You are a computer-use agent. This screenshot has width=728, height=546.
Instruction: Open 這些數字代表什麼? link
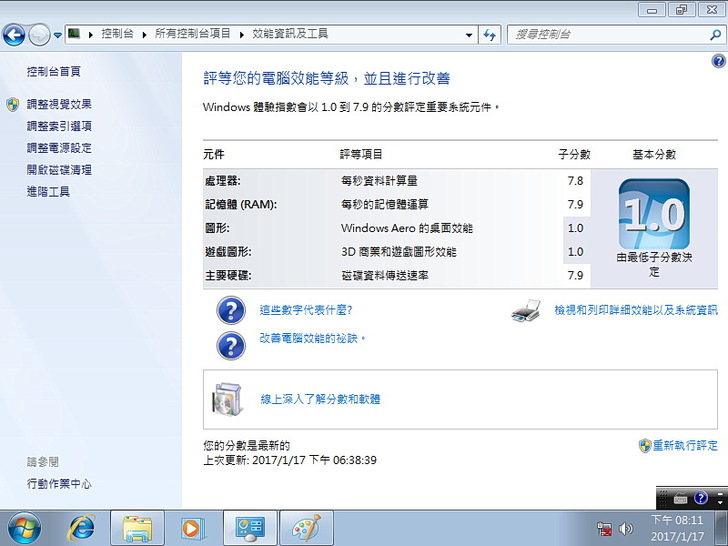coord(306,310)
